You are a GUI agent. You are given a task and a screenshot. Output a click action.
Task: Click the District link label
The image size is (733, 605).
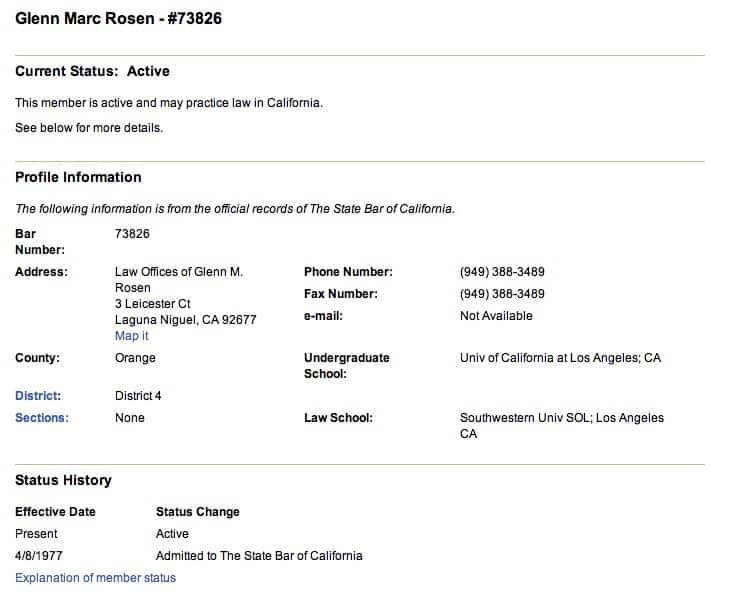point(38,396)
